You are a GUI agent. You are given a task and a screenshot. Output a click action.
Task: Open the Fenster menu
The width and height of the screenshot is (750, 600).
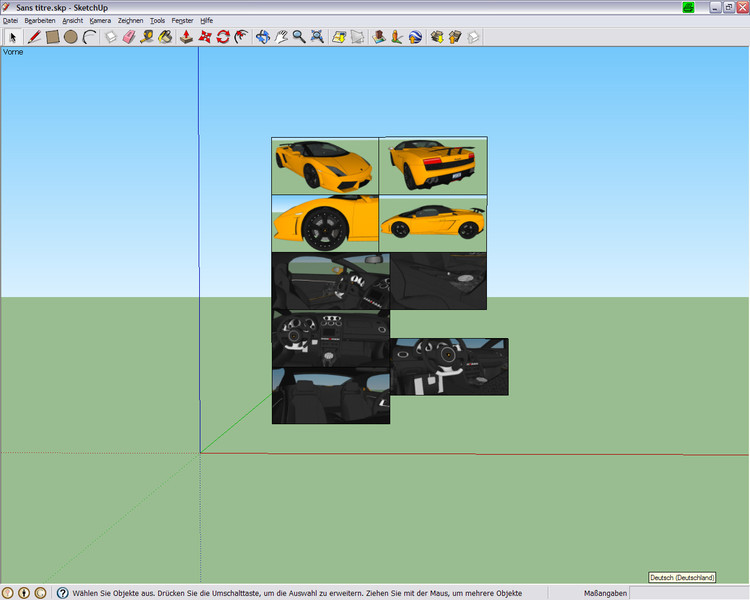(x=182, y=21)
